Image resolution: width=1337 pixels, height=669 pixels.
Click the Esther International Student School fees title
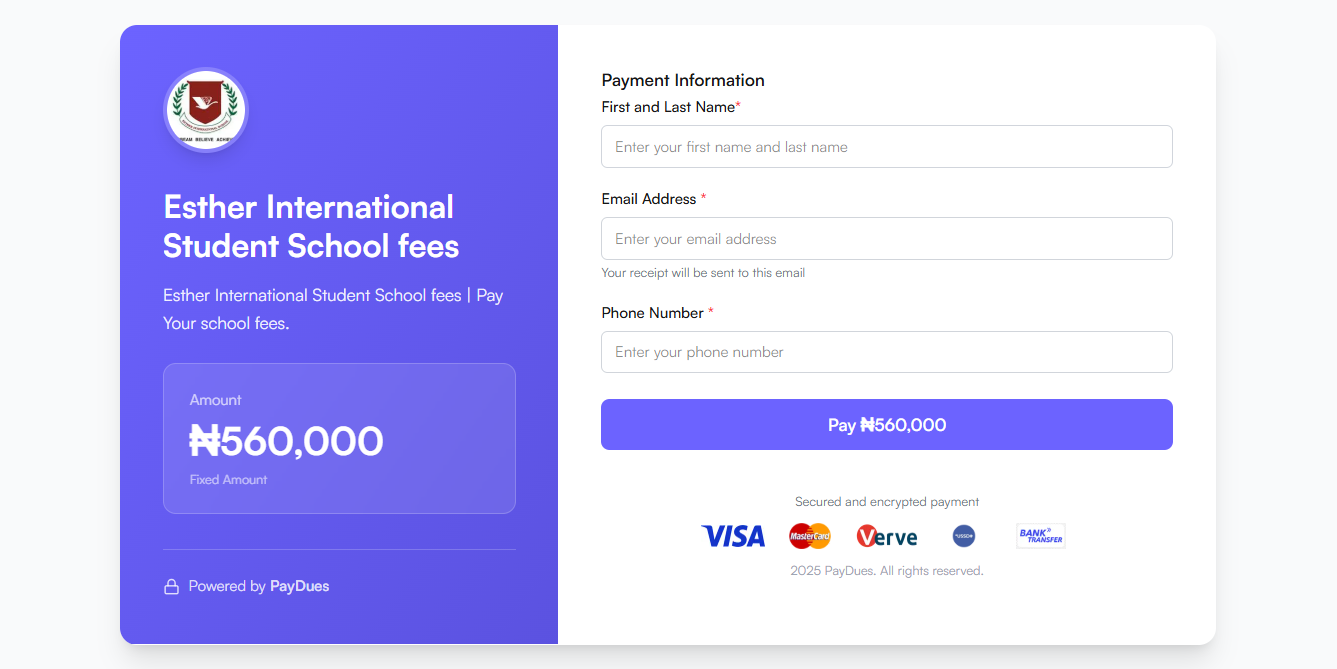311,226
